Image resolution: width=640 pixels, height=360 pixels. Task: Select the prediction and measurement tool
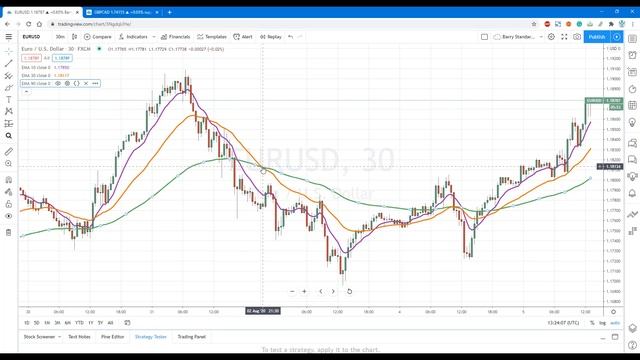(9, 124)
